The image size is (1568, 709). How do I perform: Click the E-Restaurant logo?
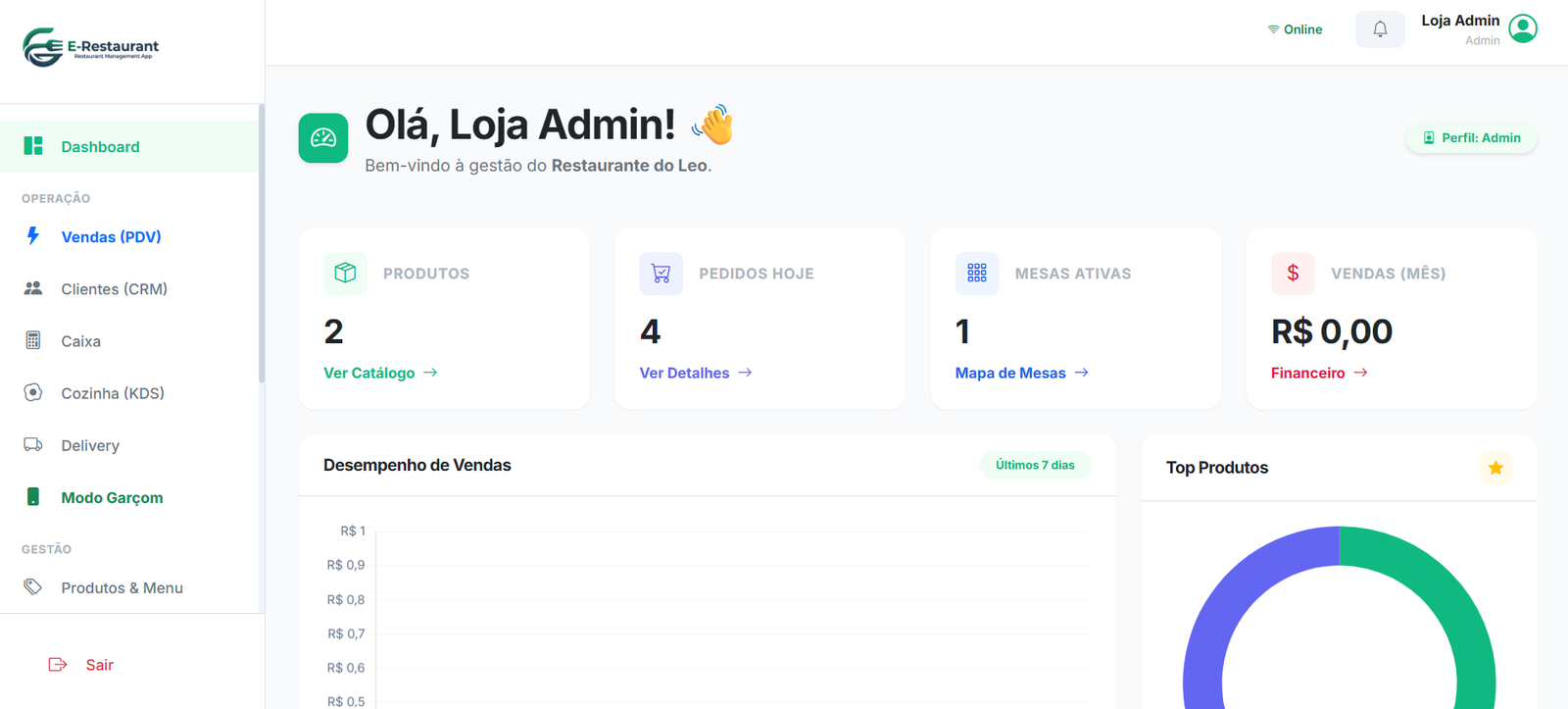click(x=90, y=47)
